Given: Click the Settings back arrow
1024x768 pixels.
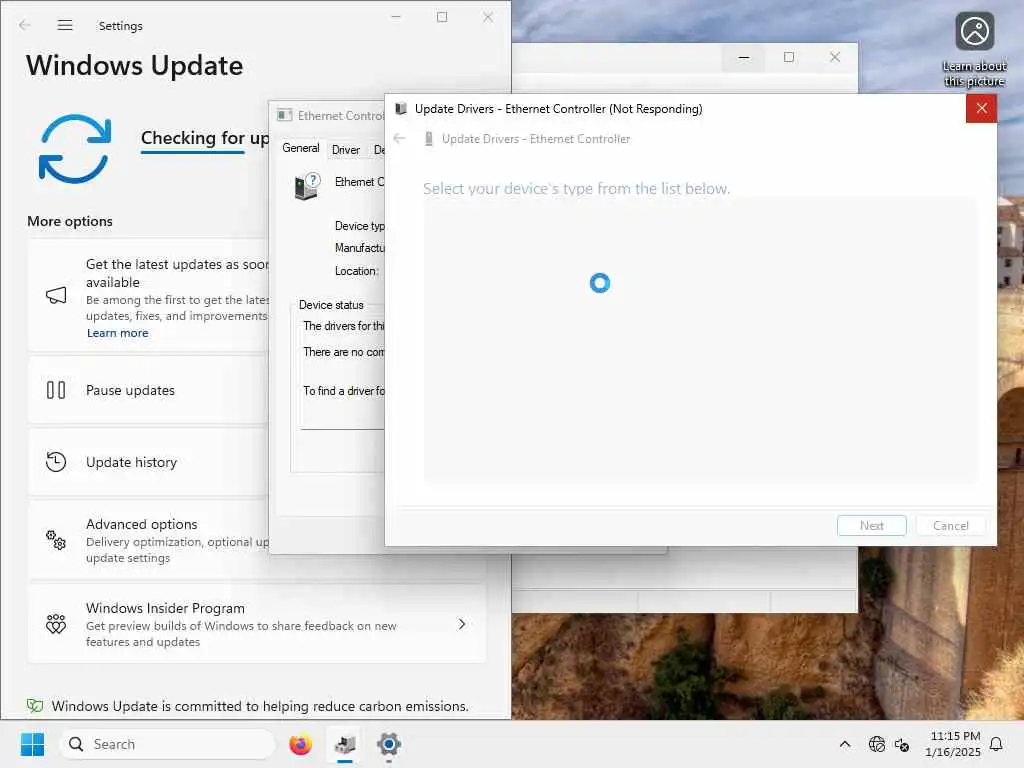Looking at the screenshot, I should click(25, 25).
